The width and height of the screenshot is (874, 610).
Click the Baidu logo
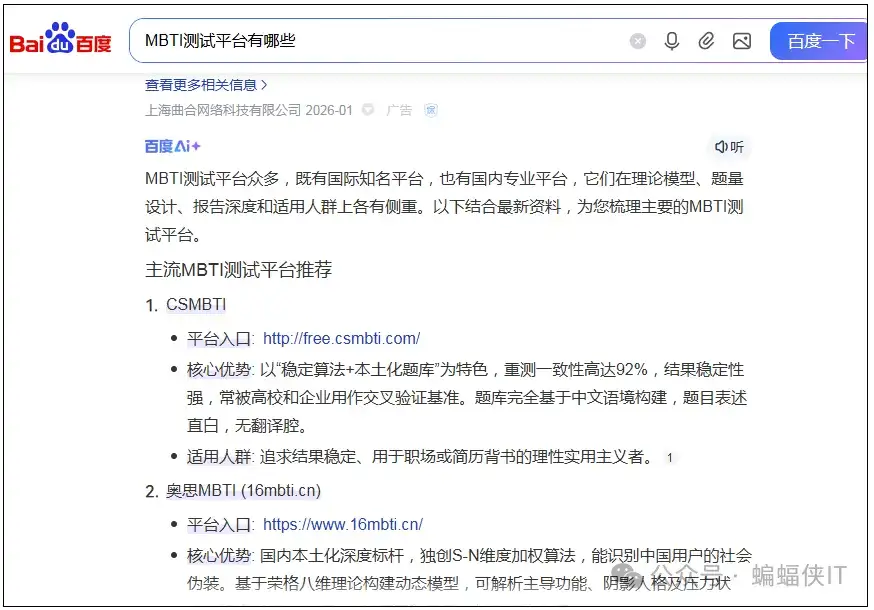(60, 38)
